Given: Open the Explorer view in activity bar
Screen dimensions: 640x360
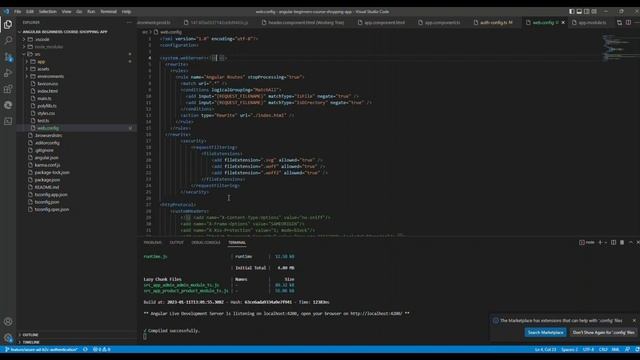Looking at the screenshot, I should 8,24.
